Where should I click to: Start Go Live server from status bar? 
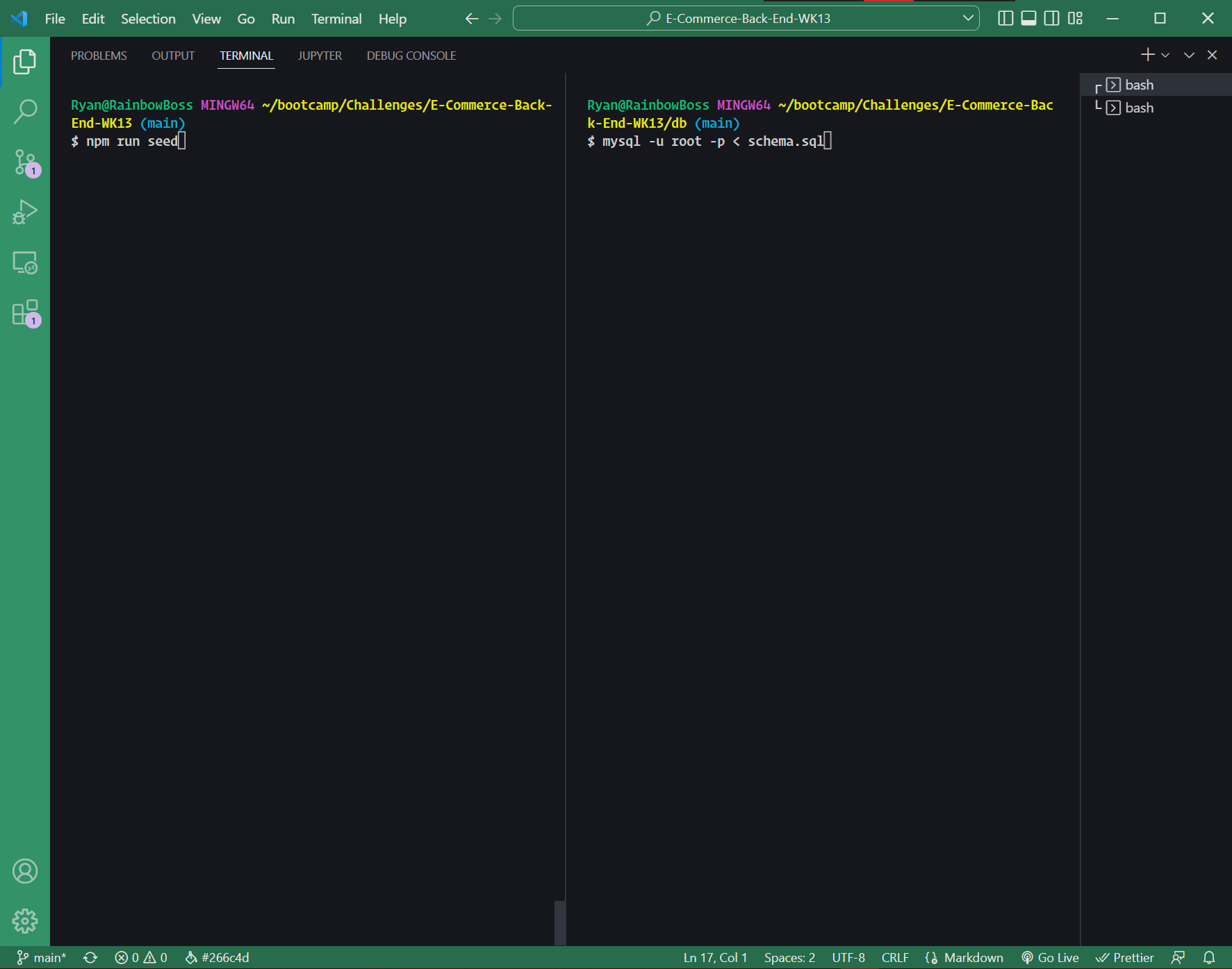click(1050, 956)
